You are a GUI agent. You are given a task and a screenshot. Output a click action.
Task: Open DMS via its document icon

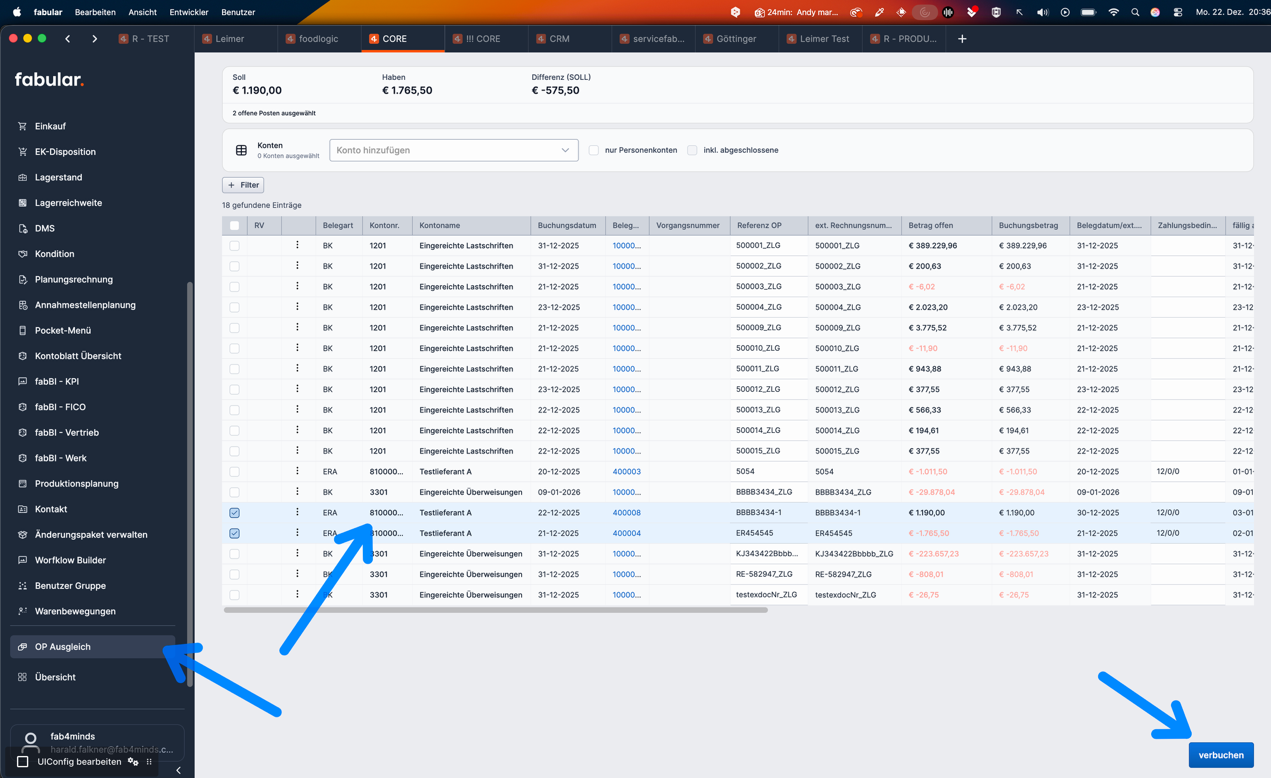23,228
